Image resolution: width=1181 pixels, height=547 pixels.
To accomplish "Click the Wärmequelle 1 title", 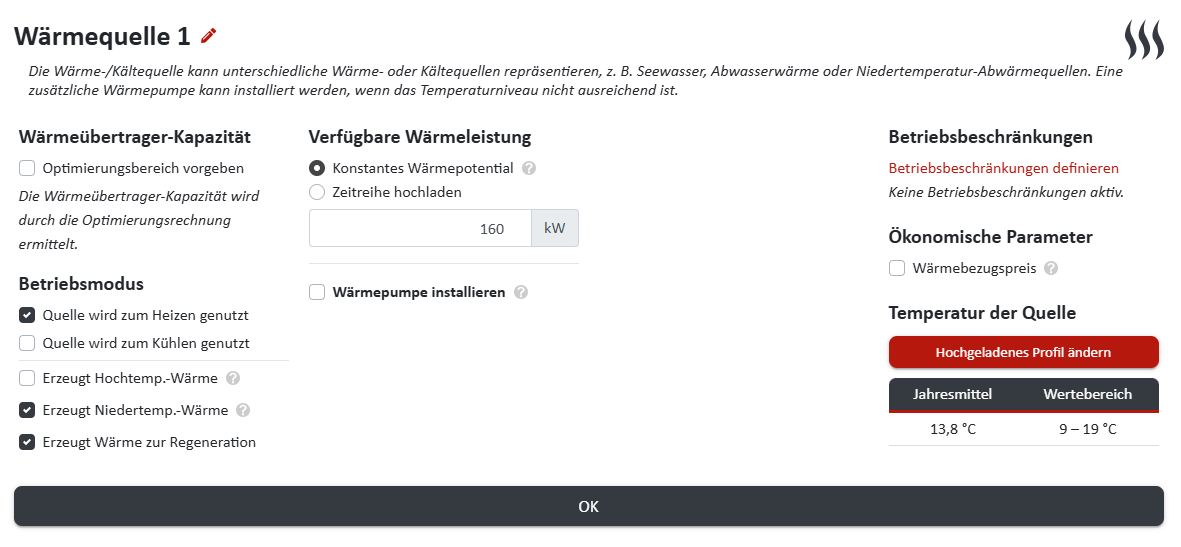I will 104,36.
